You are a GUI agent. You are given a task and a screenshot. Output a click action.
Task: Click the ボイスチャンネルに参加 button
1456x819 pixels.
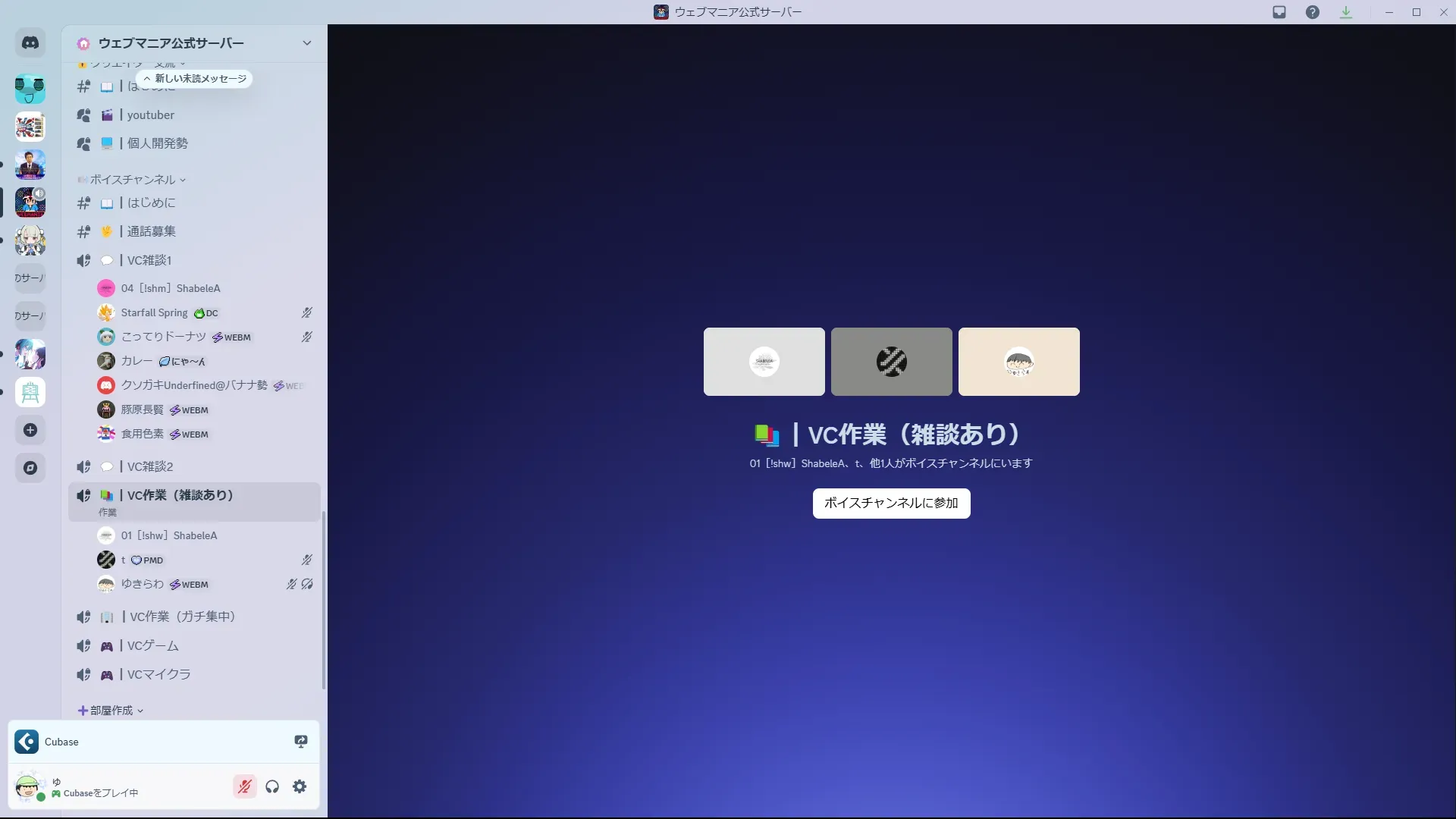pyautogui.click(x=891, y=503)
